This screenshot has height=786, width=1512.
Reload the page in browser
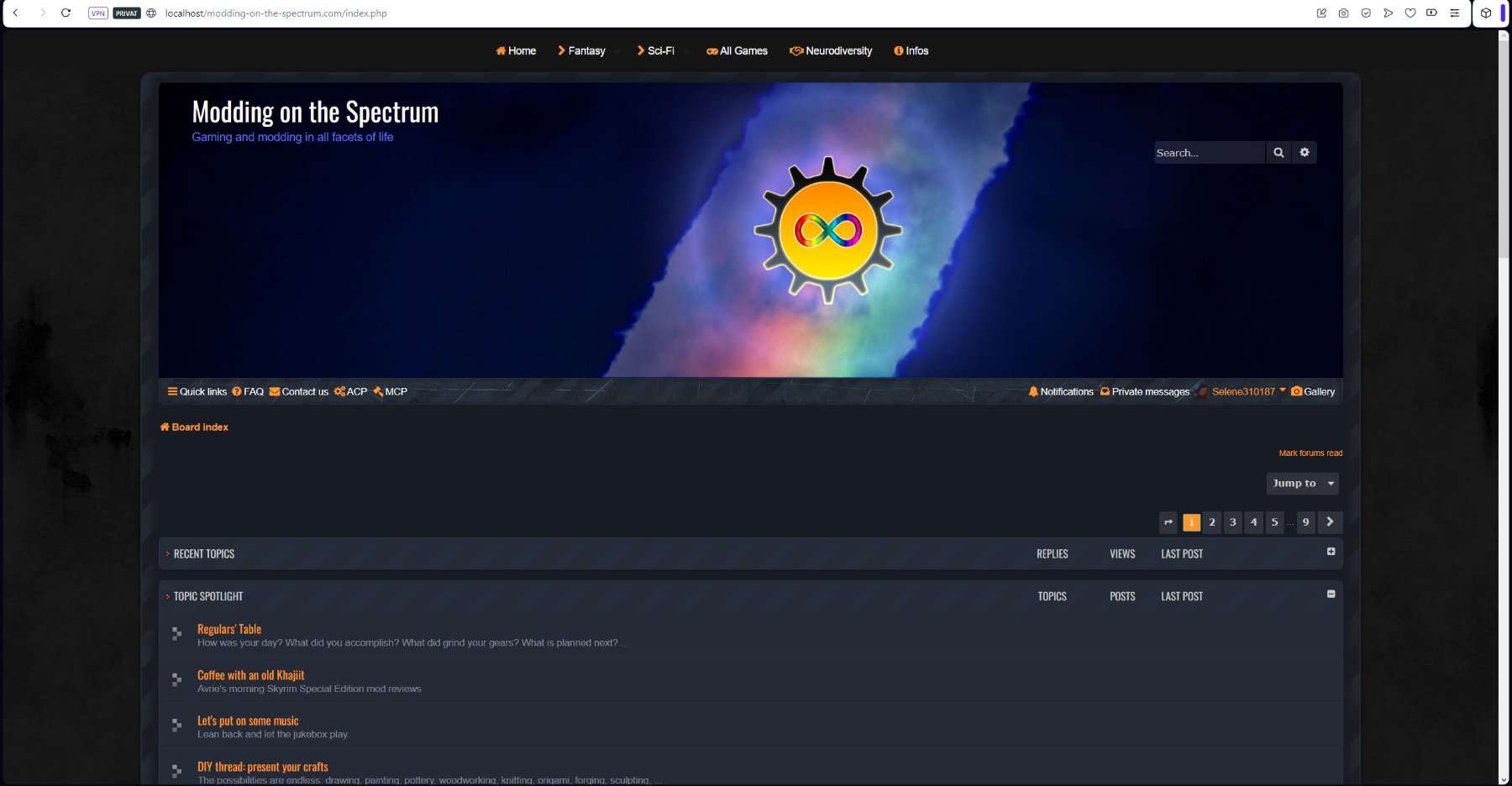coord(66,13)
